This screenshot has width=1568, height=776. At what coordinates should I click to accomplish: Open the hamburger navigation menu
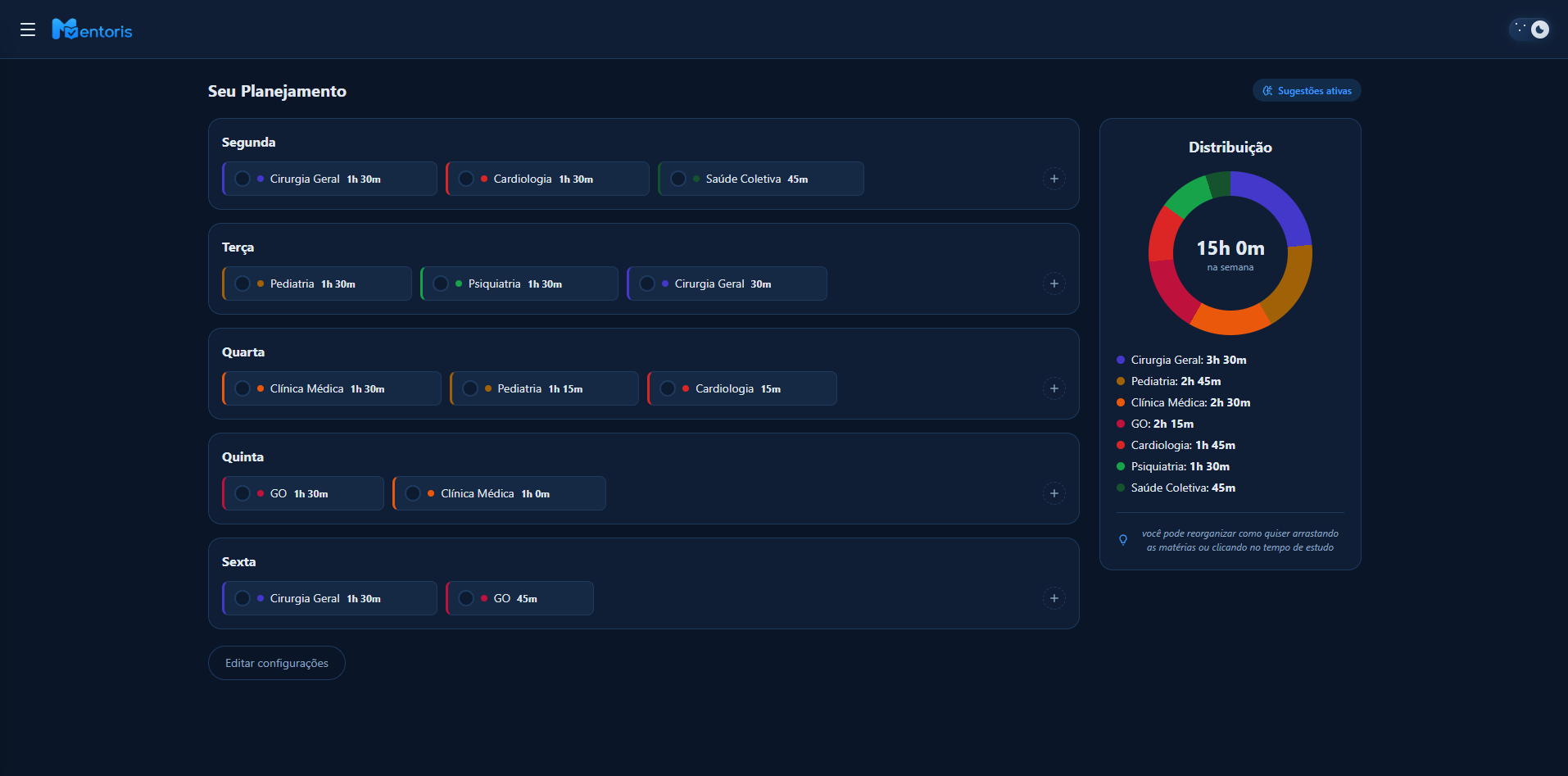[x=28, y=29]
